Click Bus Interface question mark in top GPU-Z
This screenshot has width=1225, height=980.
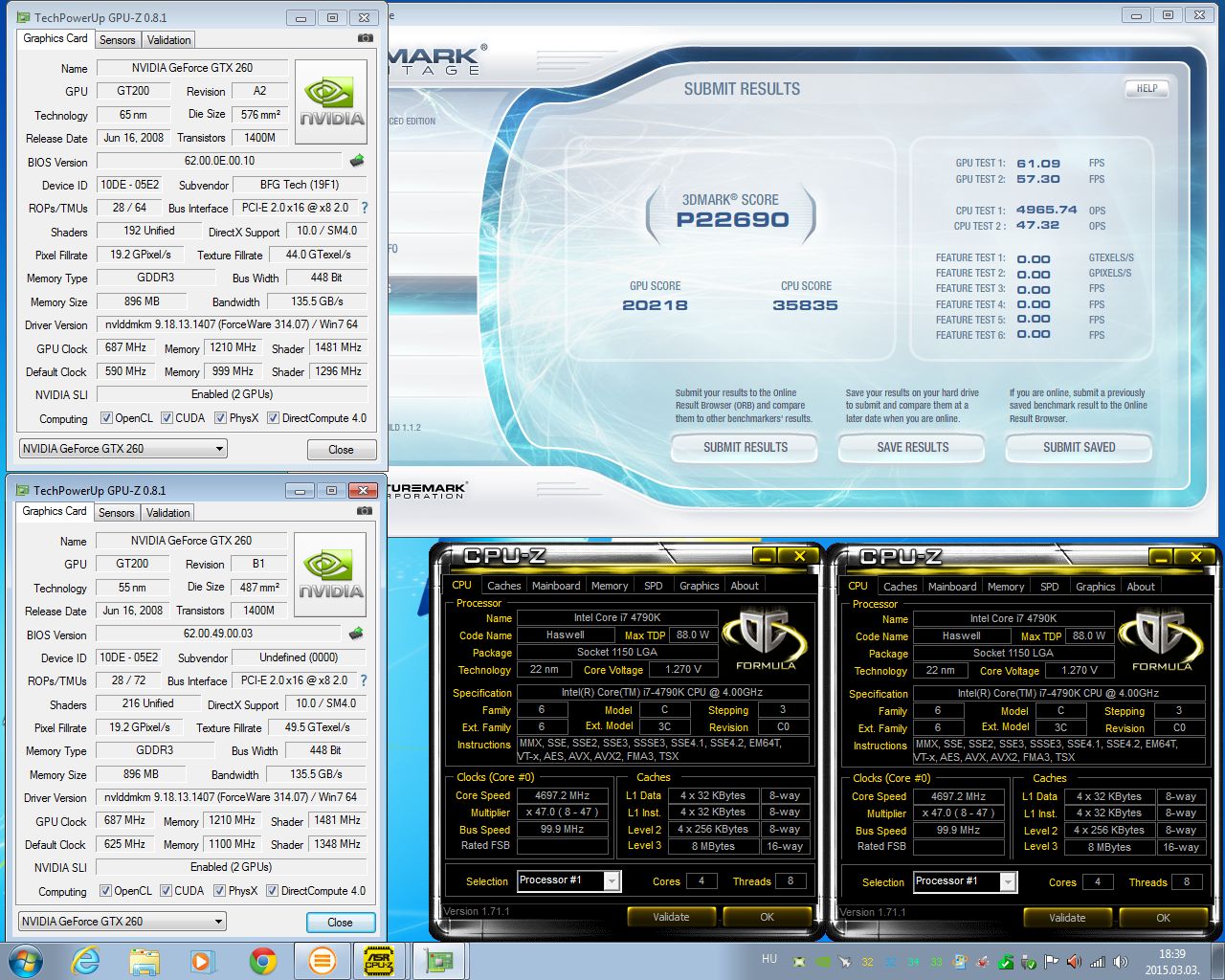click(365, 208)
